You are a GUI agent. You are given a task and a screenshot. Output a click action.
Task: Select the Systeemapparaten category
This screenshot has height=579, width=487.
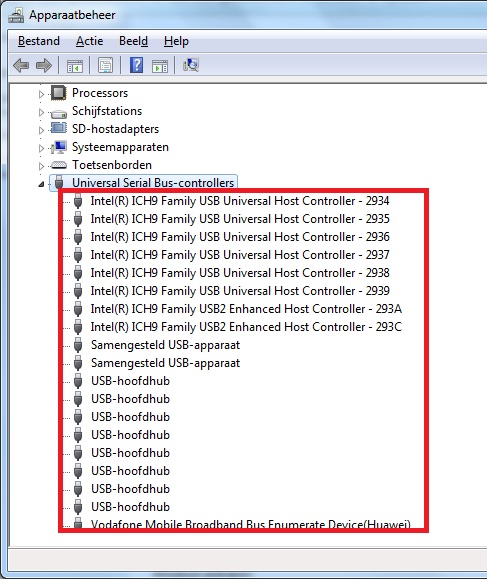click(120, 147)
